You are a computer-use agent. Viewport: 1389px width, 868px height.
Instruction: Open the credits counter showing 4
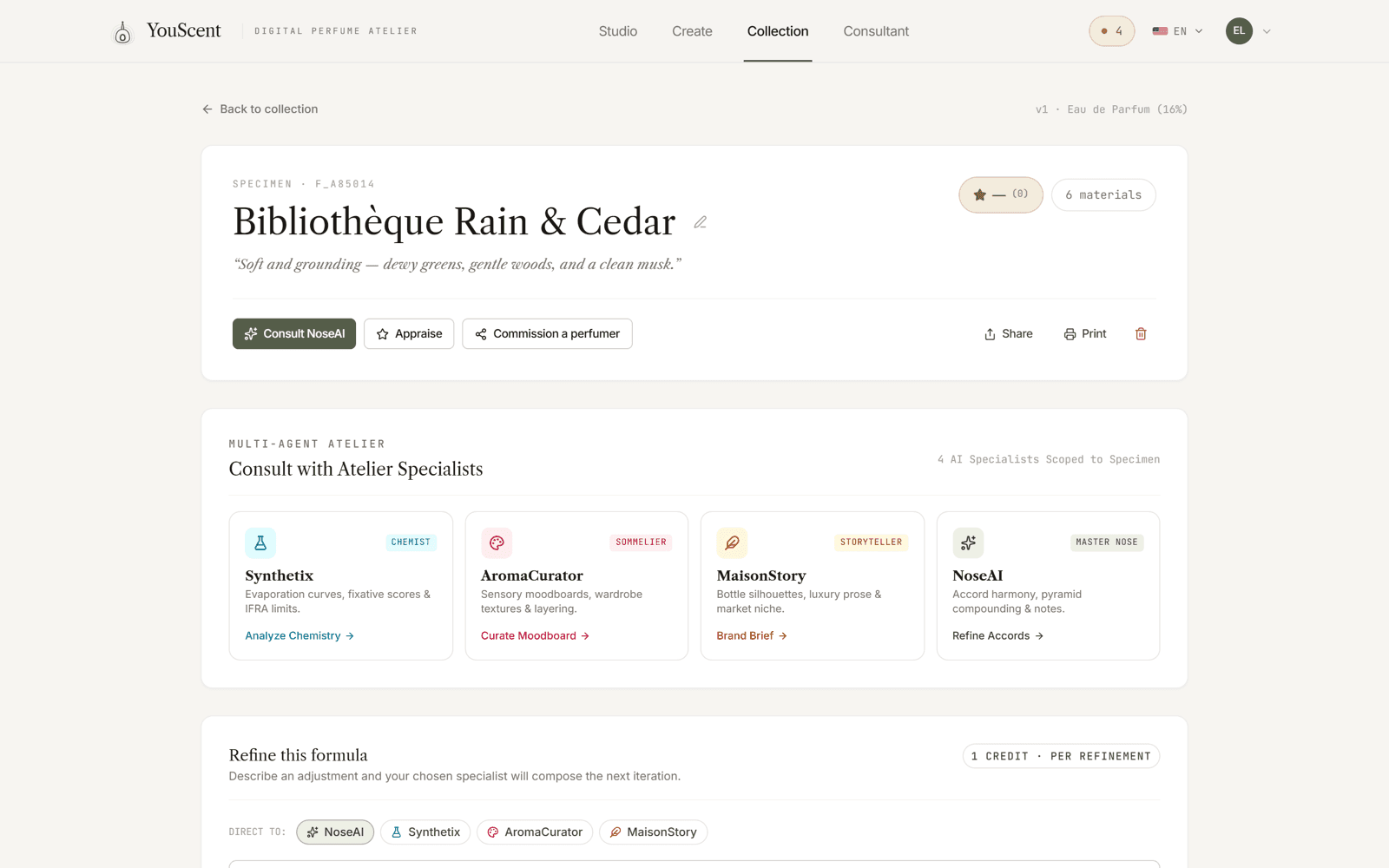(x=1112, y=31)
